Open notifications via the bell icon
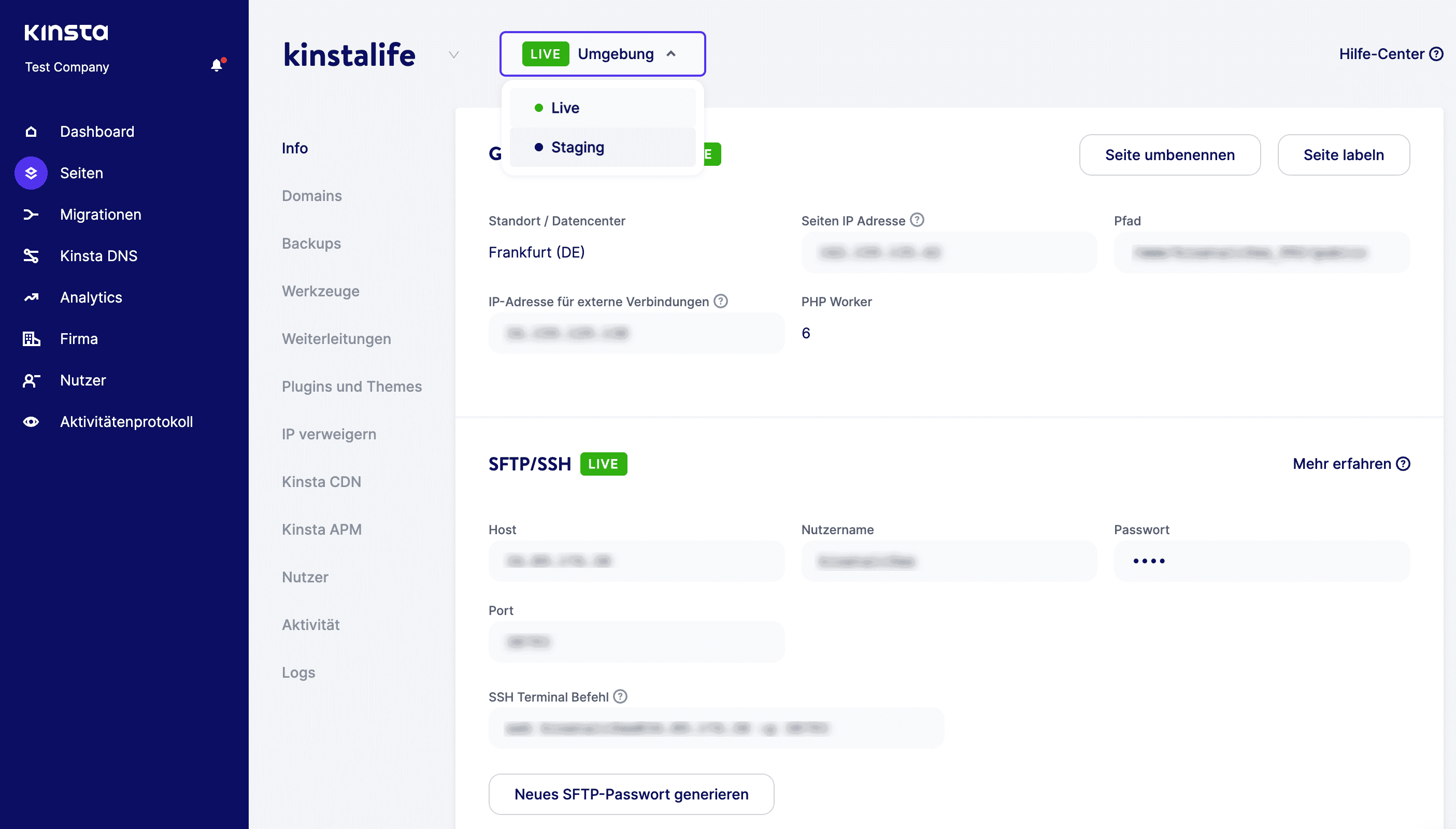 pos(217,64)
